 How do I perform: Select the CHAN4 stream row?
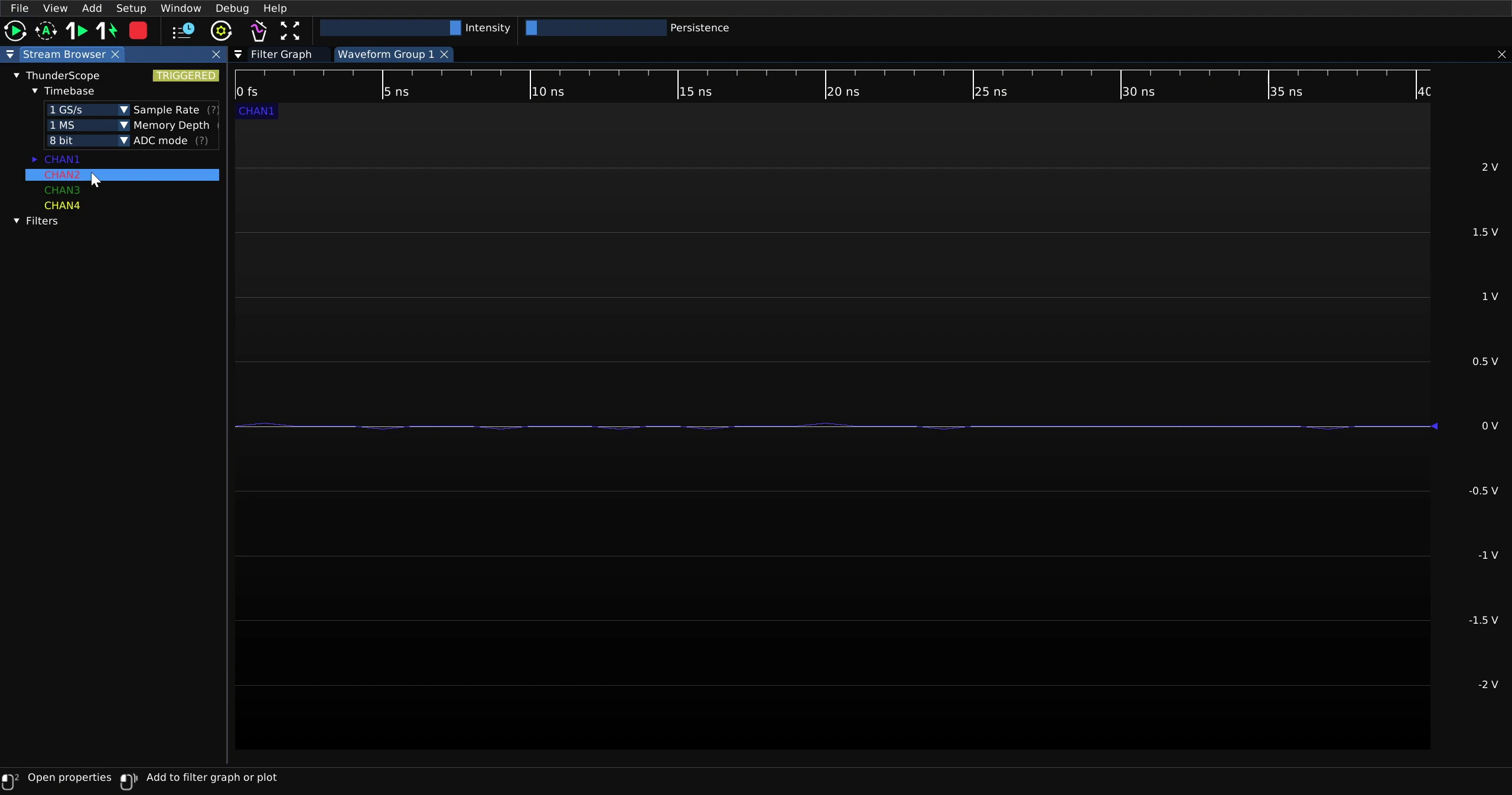point(122,206)
